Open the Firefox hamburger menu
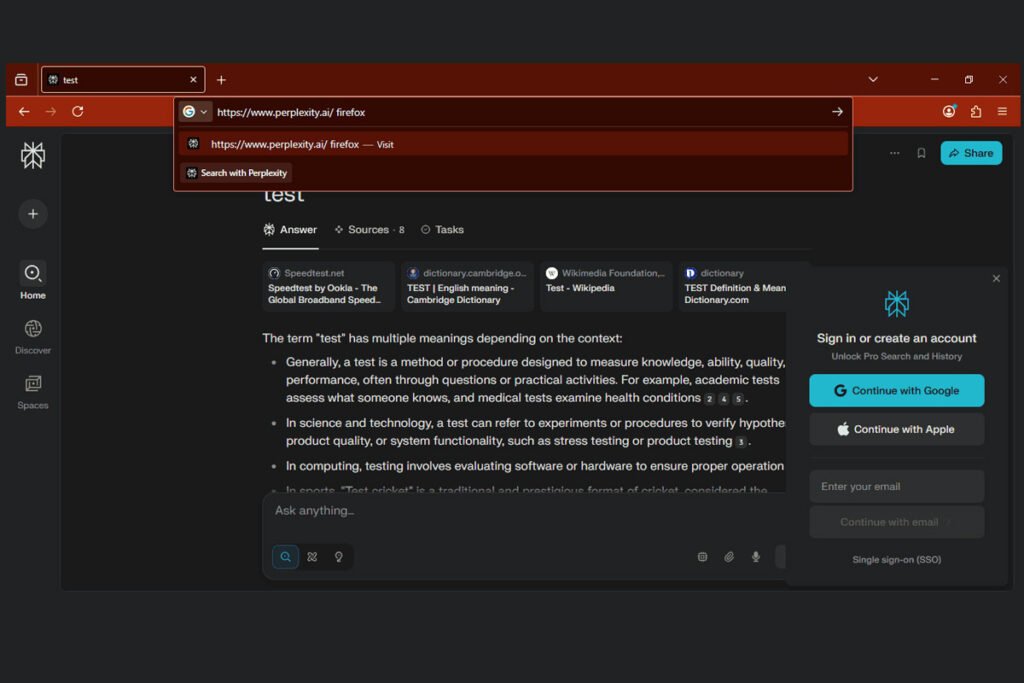The width and height of the screenshot is (1024, 683). pos(1002,112)
